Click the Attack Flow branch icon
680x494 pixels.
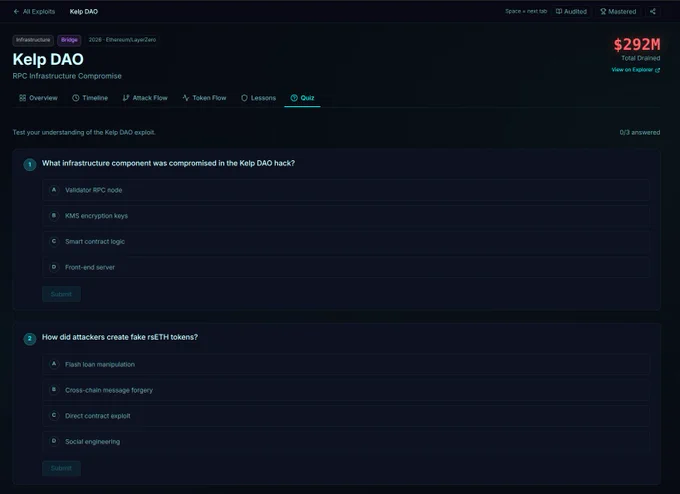tap(126, 98)
